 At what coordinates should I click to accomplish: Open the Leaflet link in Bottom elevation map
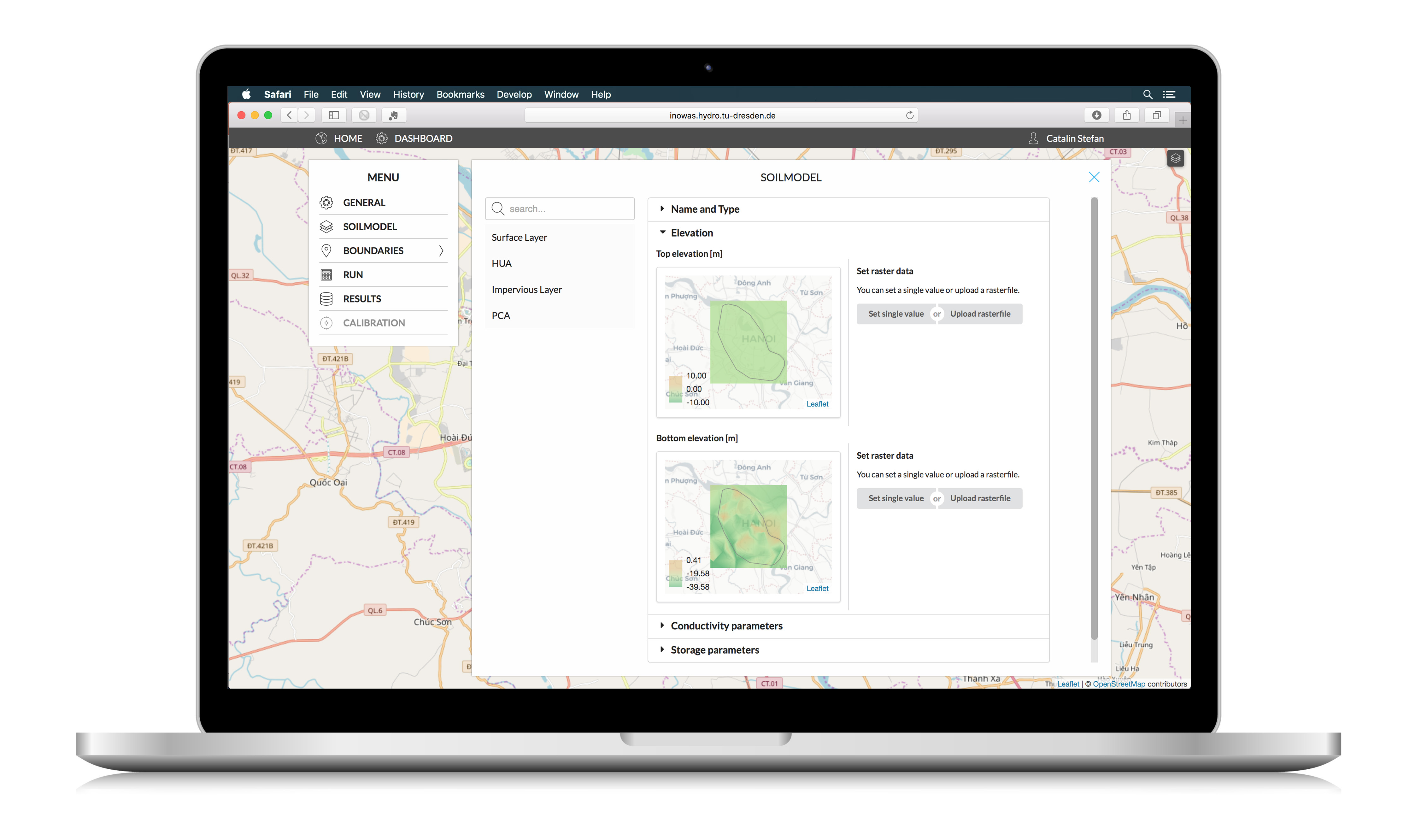point(817,589)
